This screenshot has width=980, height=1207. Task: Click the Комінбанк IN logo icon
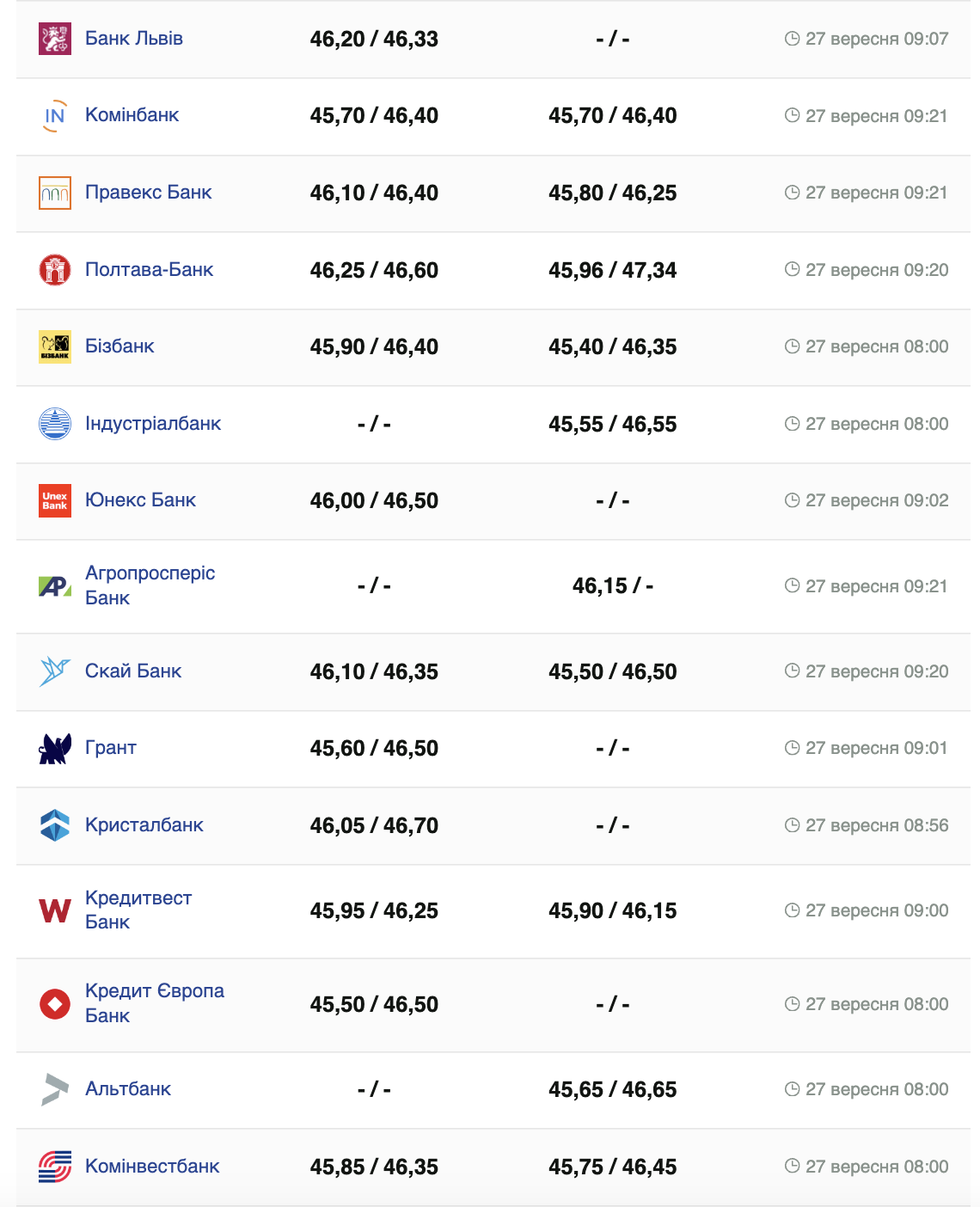click(x=55, y=116)
